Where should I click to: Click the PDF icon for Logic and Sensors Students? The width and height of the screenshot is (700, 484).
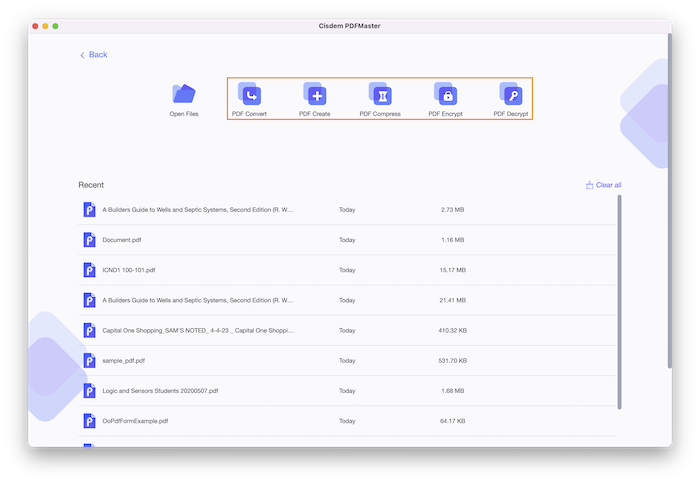89,391
